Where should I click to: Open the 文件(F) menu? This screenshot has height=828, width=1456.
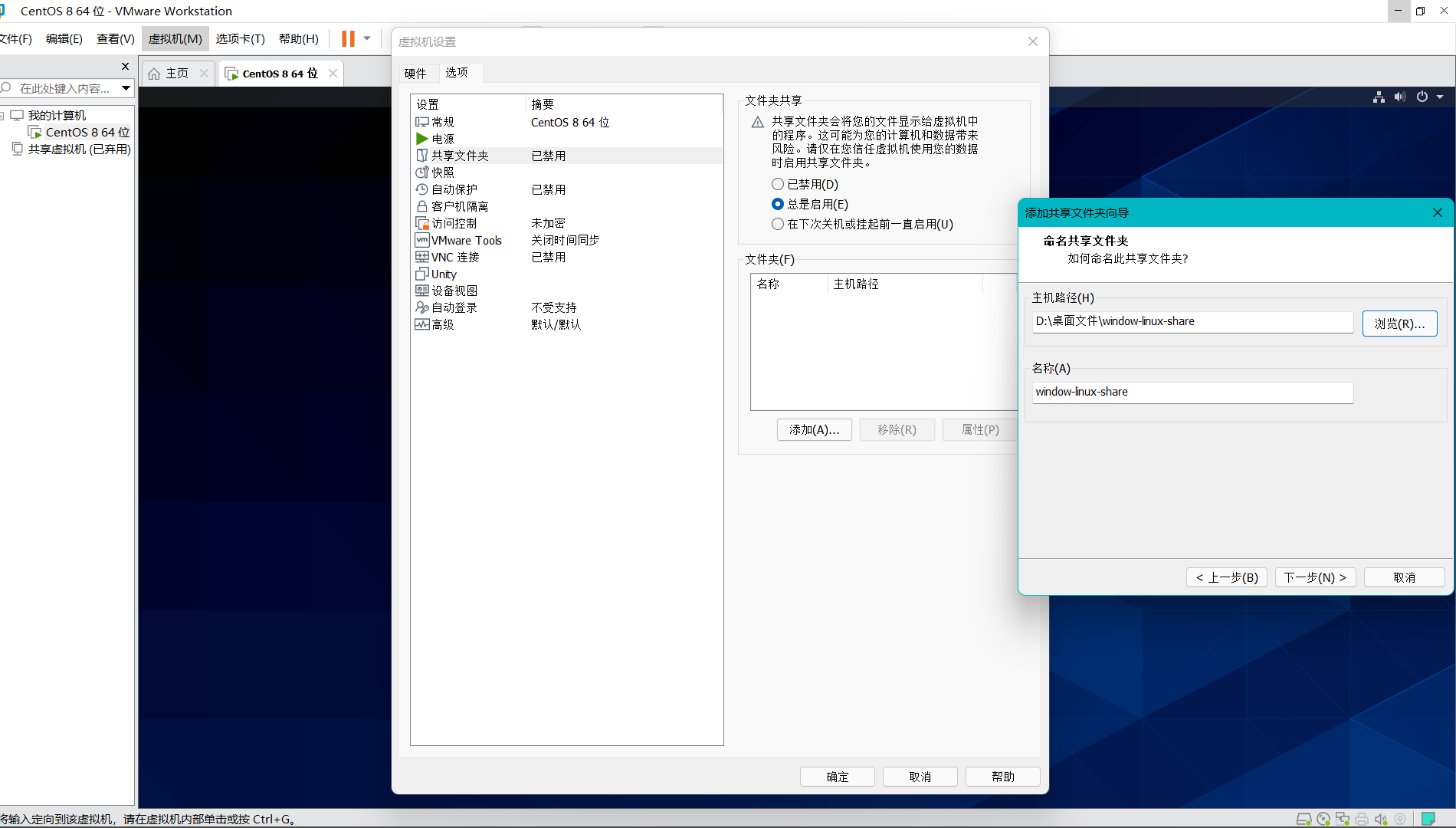click(x=15, y=38)
